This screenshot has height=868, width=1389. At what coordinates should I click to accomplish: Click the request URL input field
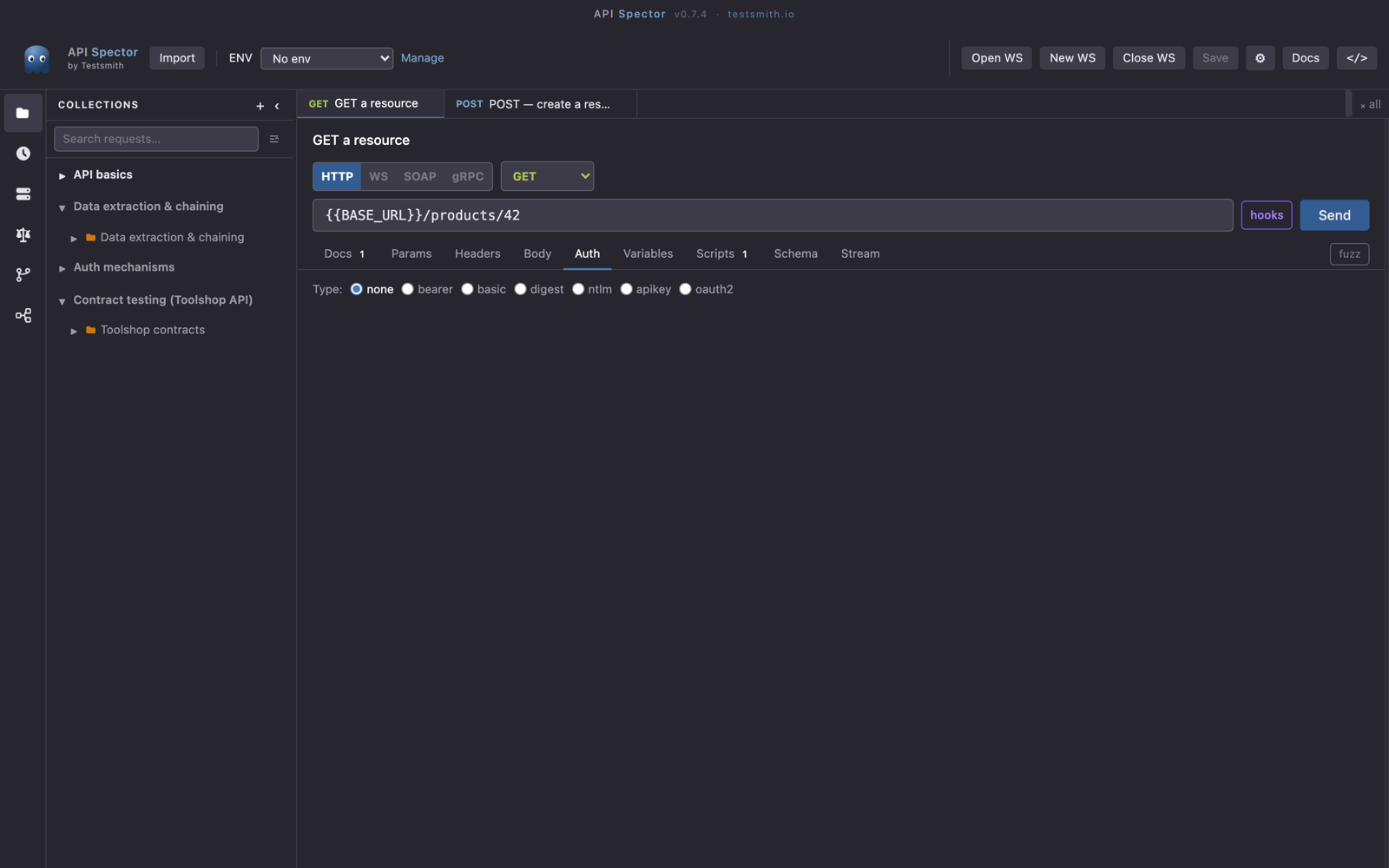[773, 215]
